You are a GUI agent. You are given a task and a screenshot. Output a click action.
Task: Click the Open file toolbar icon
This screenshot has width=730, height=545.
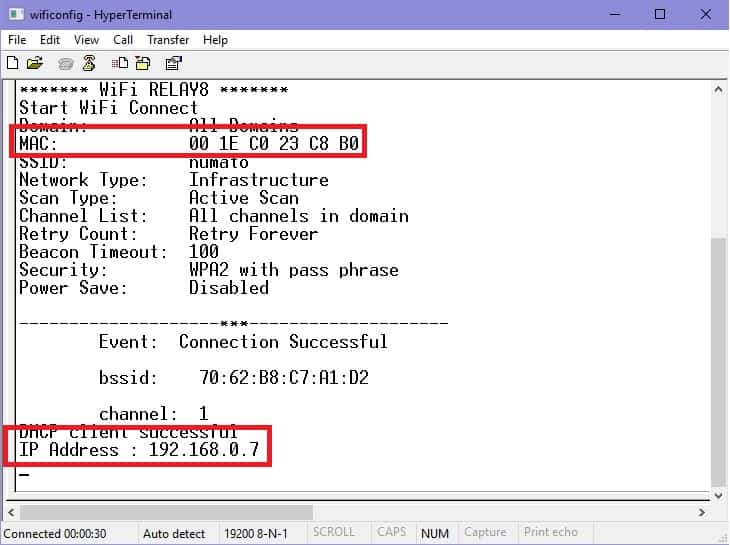point(35,63)
